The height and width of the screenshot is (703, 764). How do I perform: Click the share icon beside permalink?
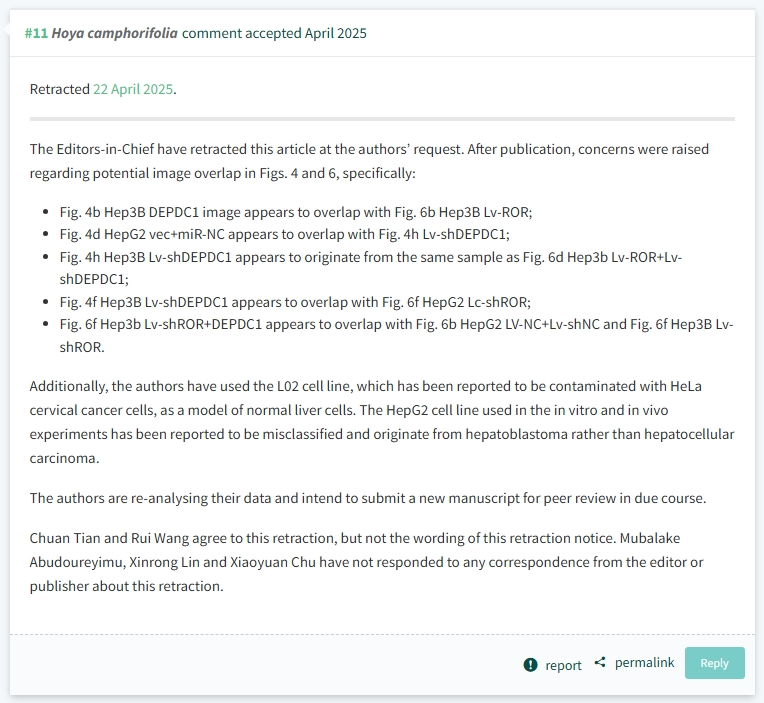click(x=600, y=663)
